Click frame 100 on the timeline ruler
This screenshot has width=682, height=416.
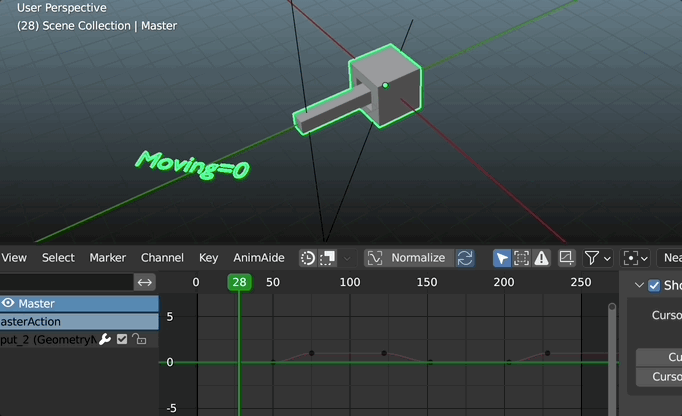[x=350, y=282]
